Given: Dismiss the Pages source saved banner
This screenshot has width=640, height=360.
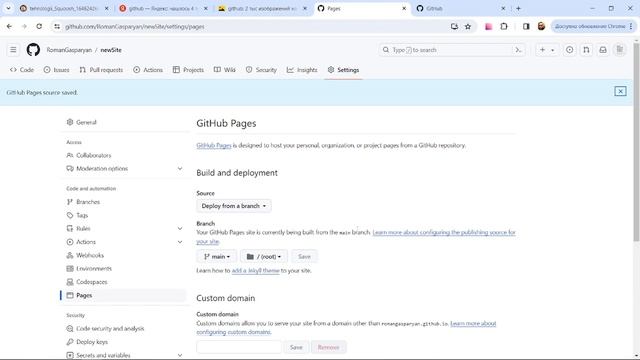Looking at the screenshot, I should (x=620, y=91).
